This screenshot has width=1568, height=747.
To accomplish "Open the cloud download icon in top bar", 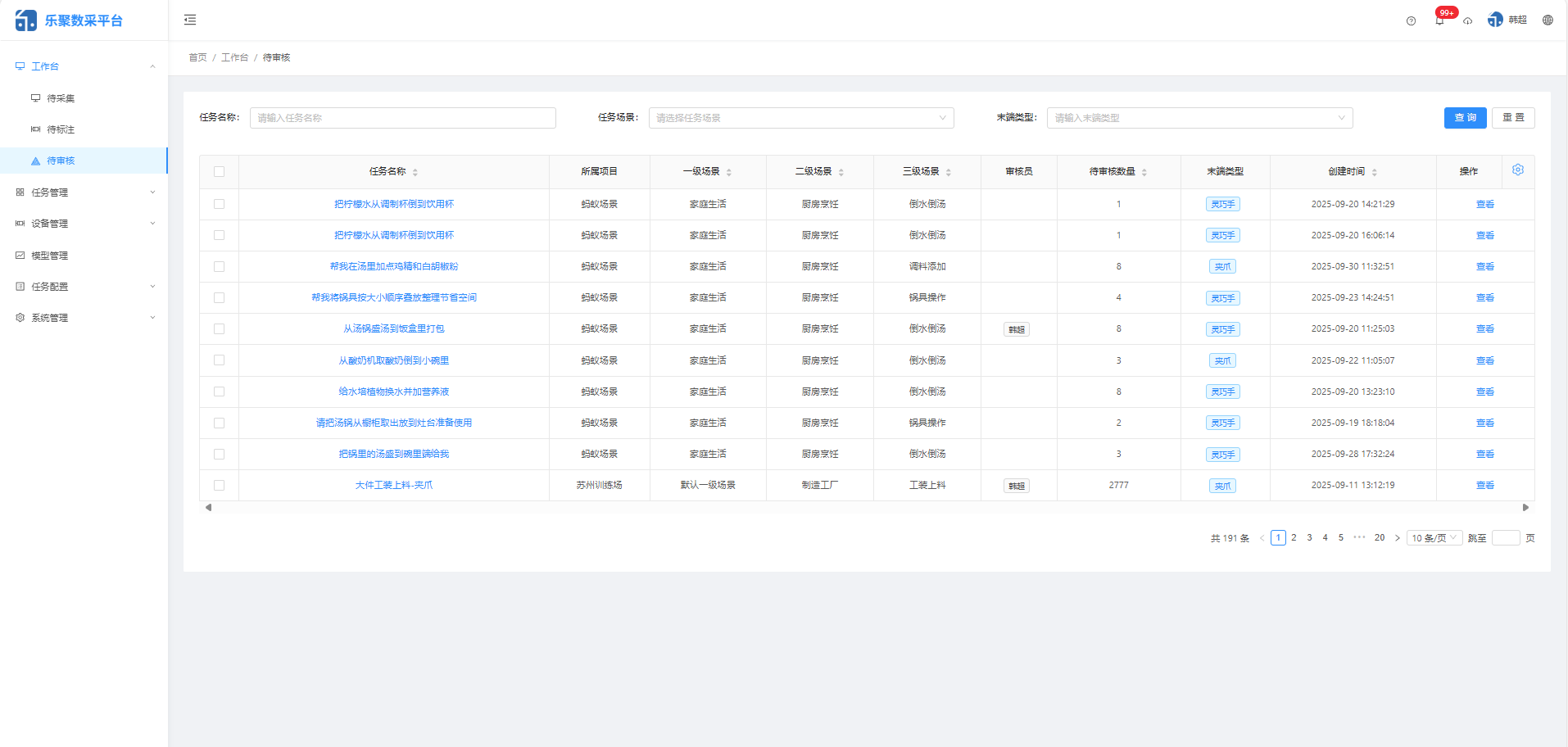I will 1467,21.
